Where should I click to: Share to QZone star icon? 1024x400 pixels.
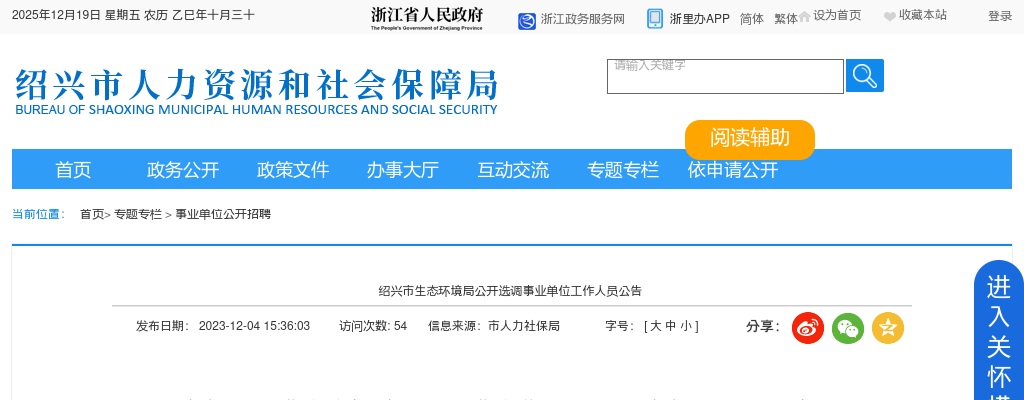tap(888, 328)
